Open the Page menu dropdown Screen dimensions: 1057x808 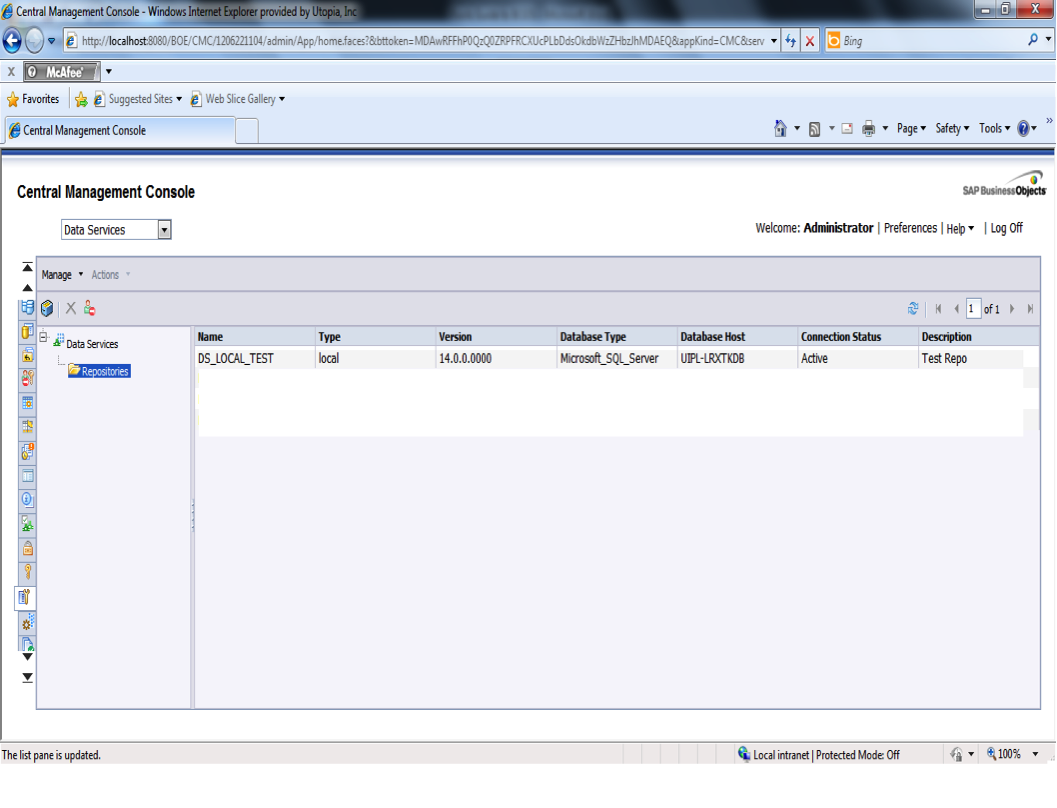911,128
